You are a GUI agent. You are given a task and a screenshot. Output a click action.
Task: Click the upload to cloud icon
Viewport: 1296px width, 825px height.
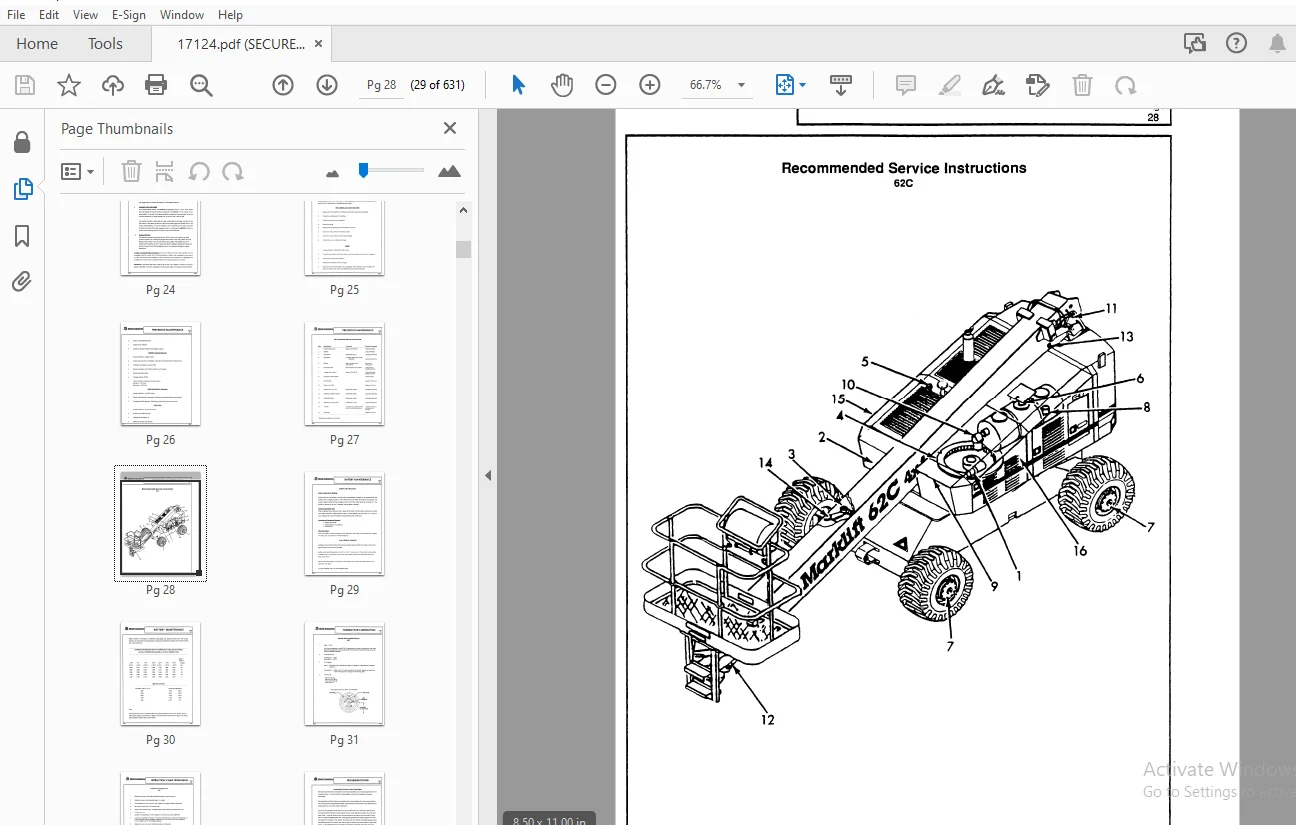pyautogui.click(x=113, y=85)
